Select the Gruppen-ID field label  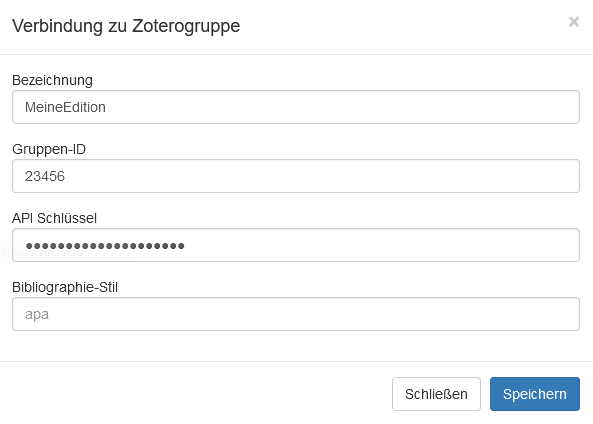[x=49, y=149]
